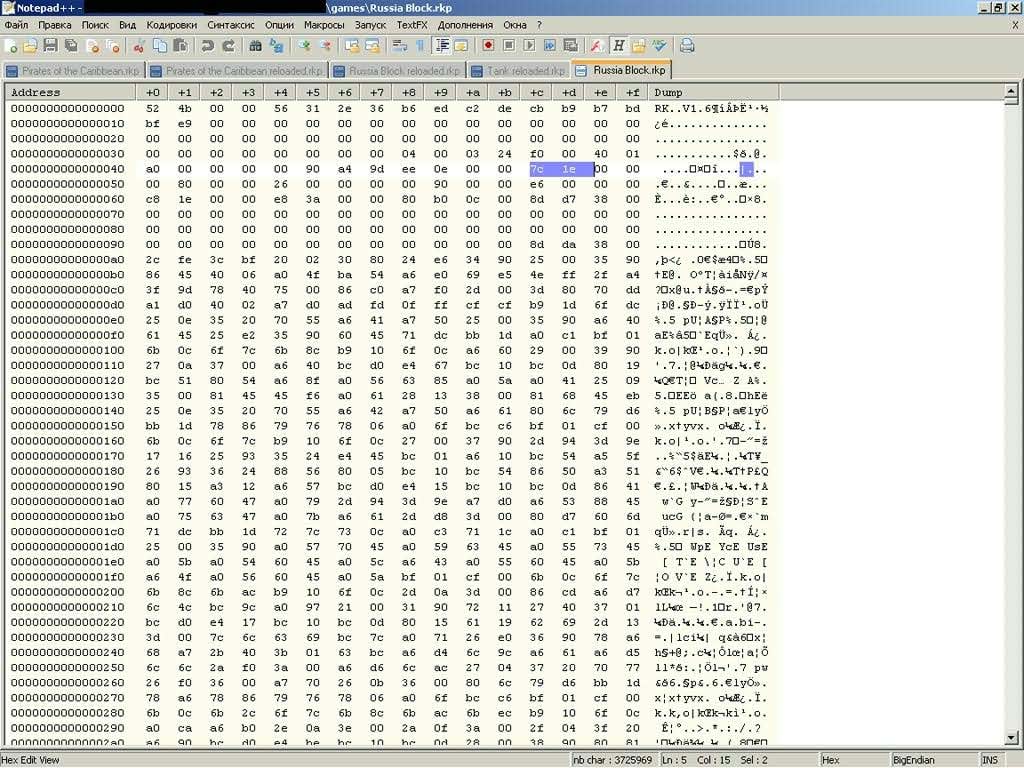Switch to Tank reloaded.rkp tab
1024x768 pixels.
coord(519,71)
